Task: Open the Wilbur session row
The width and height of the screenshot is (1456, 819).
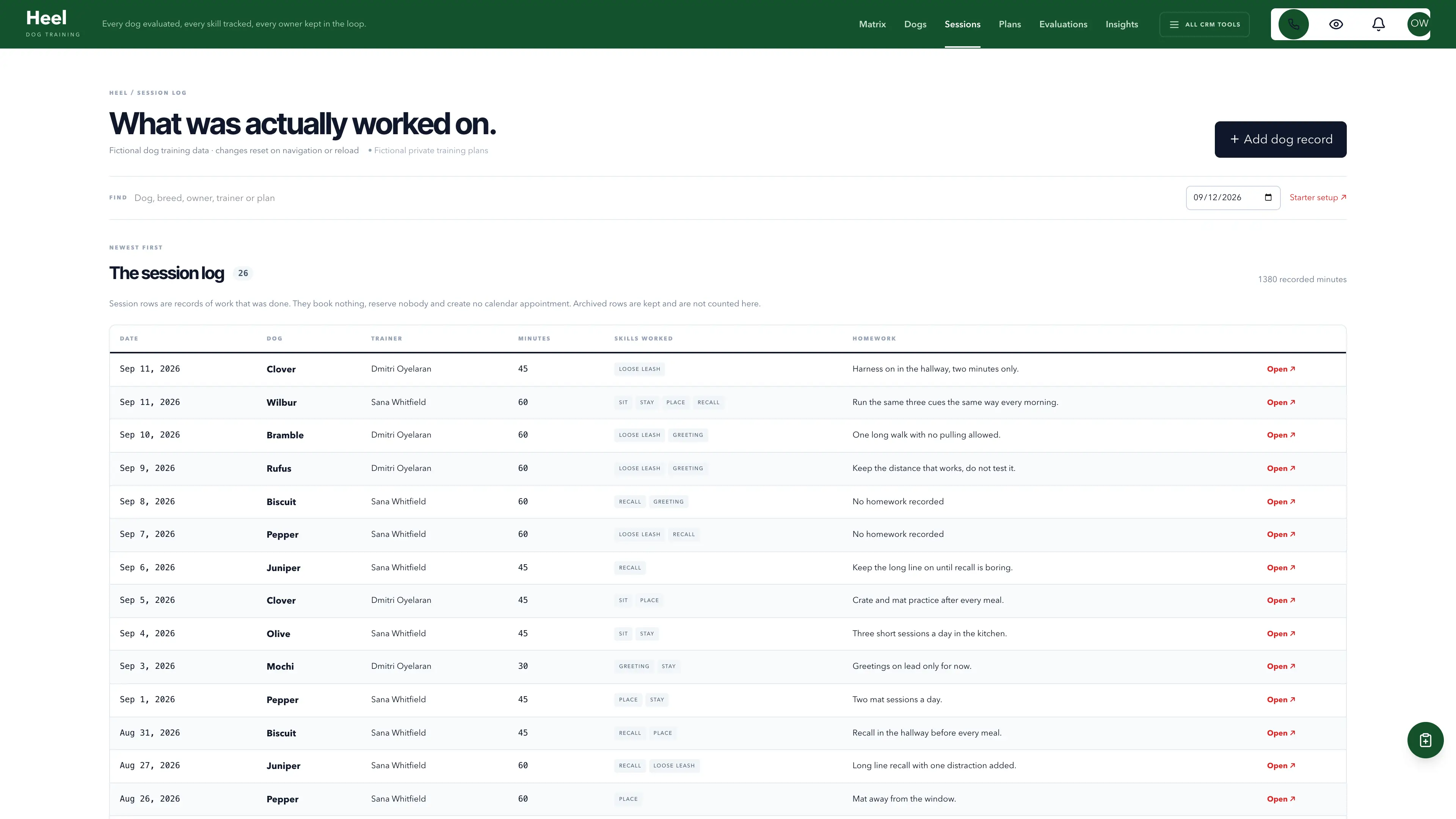Action: tap(1280, 402)
